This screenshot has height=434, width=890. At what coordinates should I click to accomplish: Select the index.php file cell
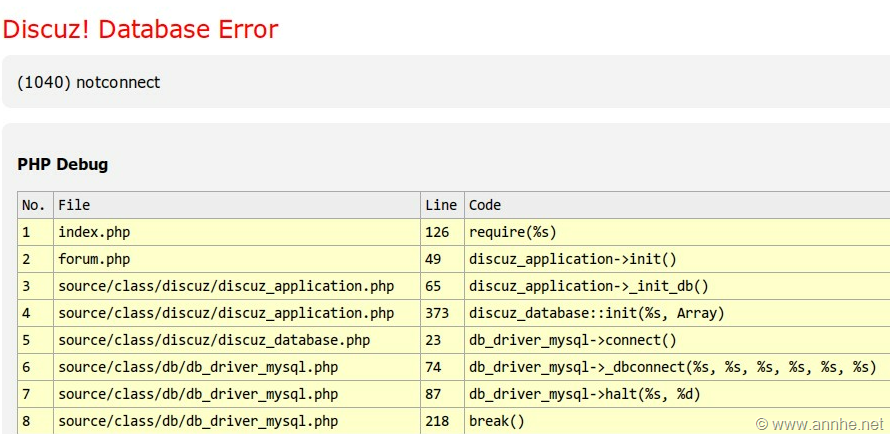(94, 232)
